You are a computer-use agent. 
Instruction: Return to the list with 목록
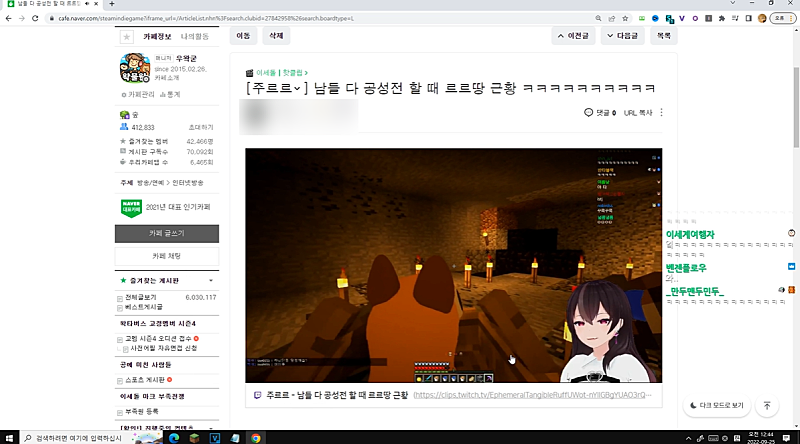click(x=664, y=36)
